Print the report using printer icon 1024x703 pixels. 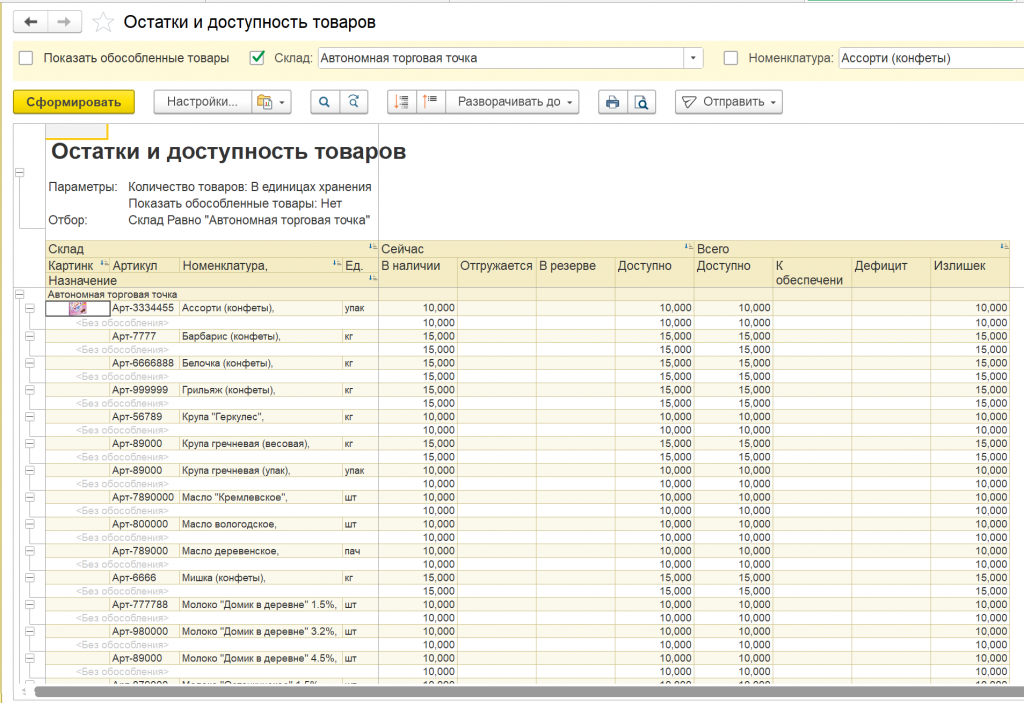[612, 102]
